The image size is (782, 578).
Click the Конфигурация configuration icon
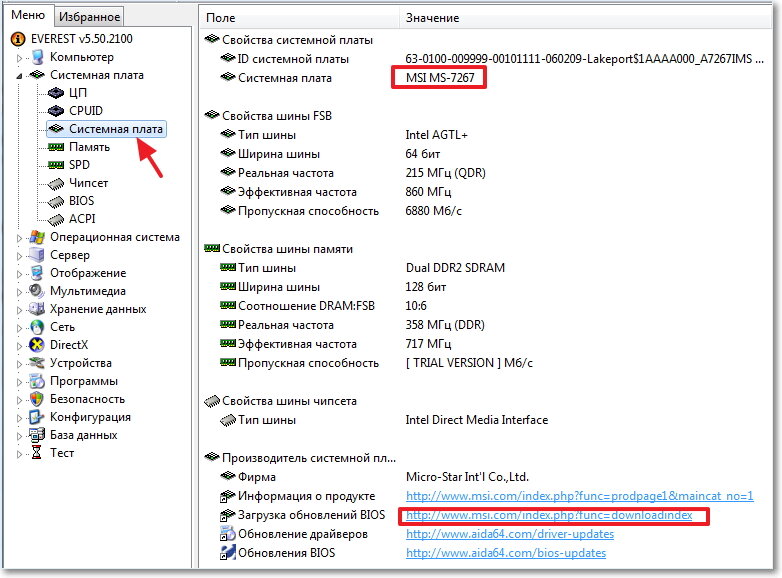[x=37, y=417]
